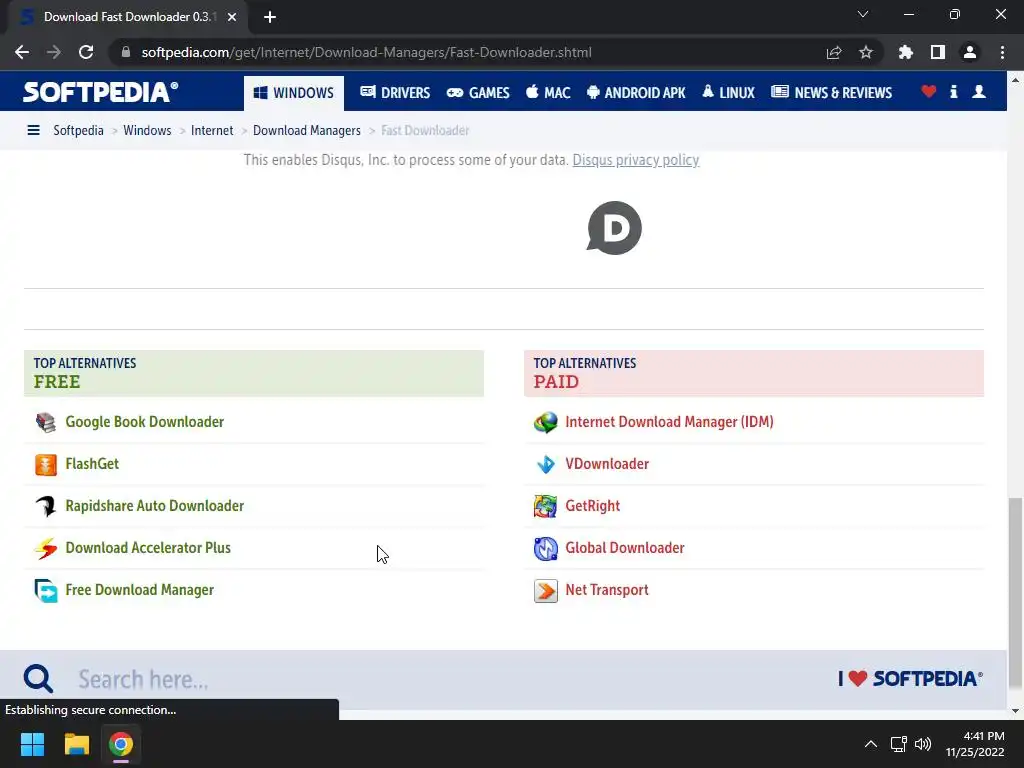Click the Download Accelerator Plus icon

[46, 549]
